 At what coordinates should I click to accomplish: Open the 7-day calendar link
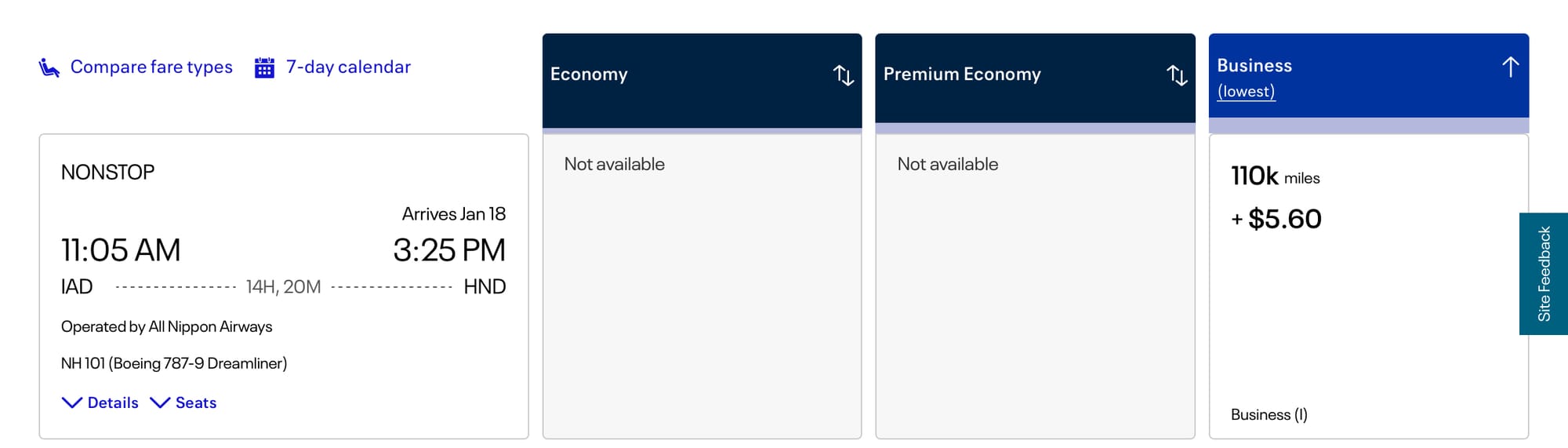pos(348,67)
